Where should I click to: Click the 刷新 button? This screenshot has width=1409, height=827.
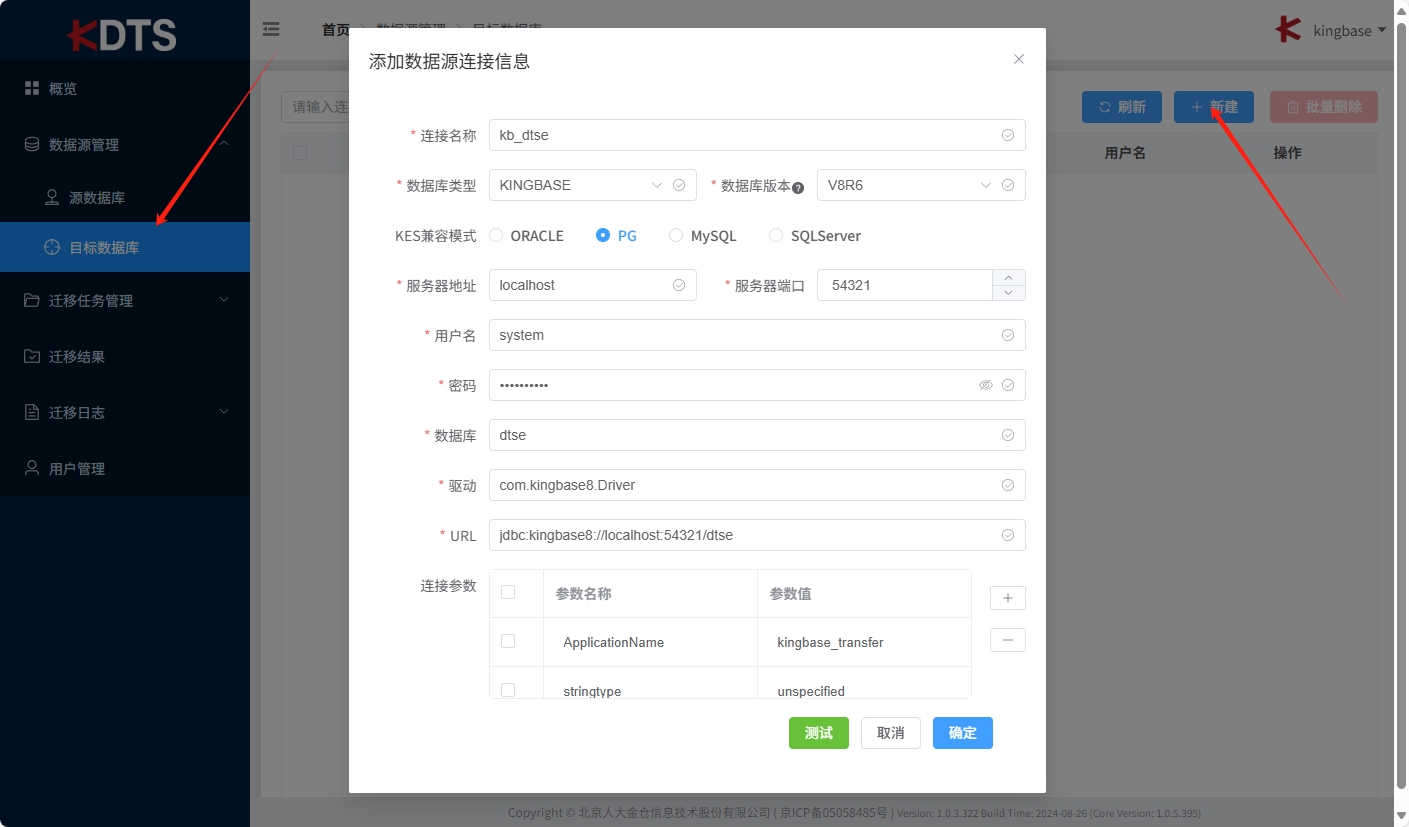click(1122, 107)
